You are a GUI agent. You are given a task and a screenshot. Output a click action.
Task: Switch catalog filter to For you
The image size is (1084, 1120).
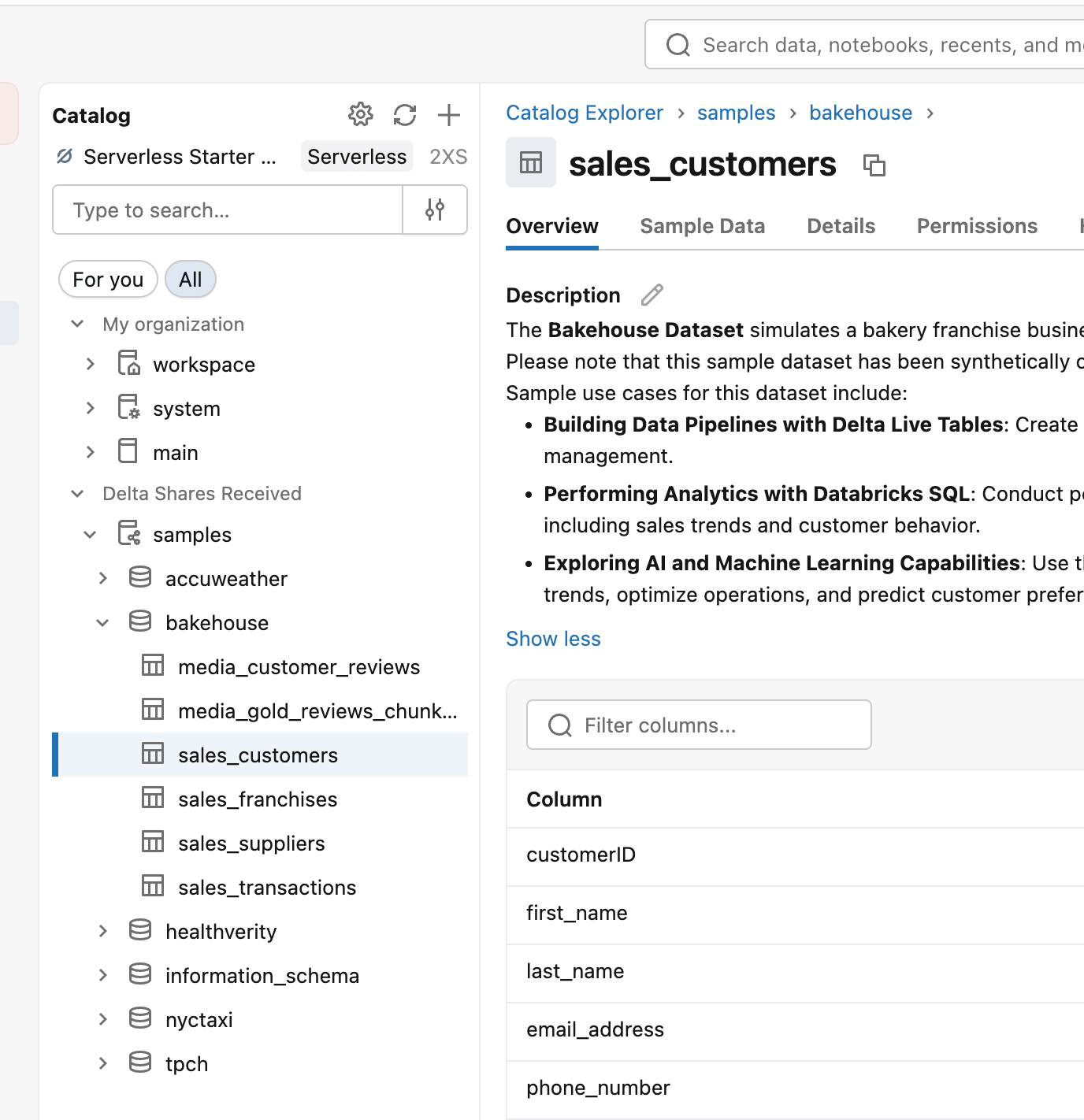108,280
